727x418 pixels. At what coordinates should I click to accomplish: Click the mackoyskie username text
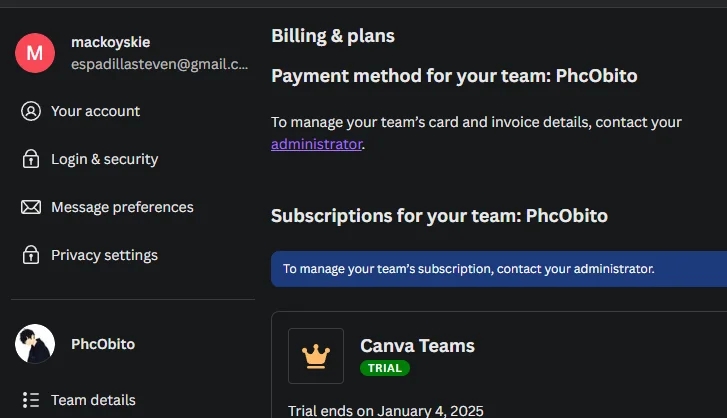click(x=111, y=42)
